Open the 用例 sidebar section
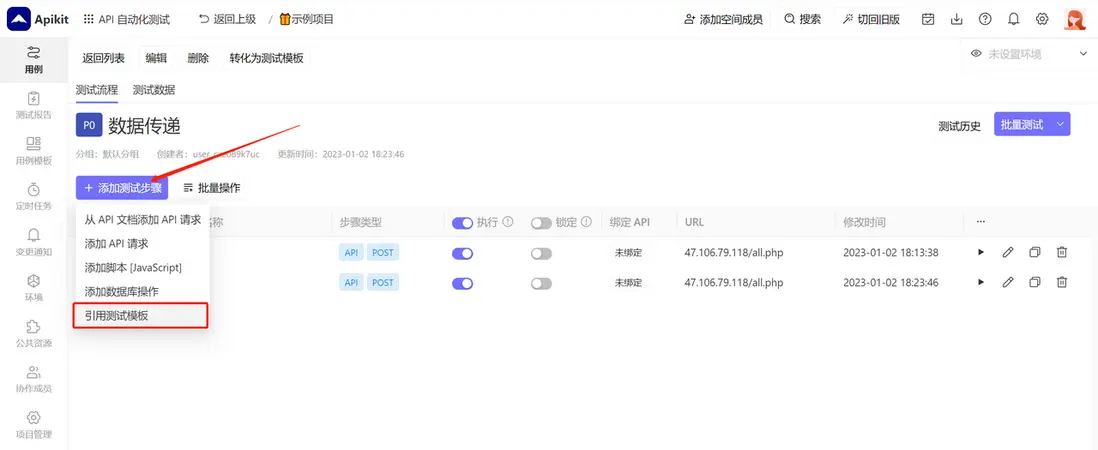Image resolution: width=1098 pixels, height=450 pixels. tap(33, 59)
